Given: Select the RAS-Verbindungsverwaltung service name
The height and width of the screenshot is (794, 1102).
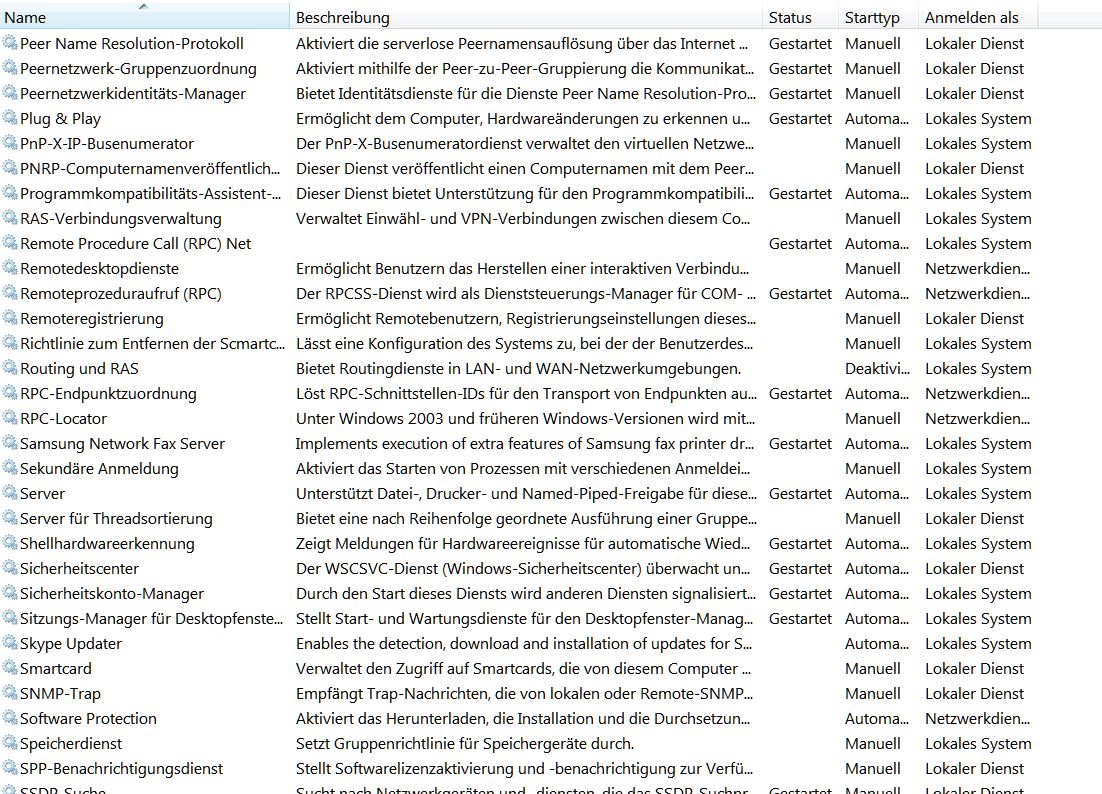Looking at the screenshot, I should pyautogui.click(x=121, y=219).
